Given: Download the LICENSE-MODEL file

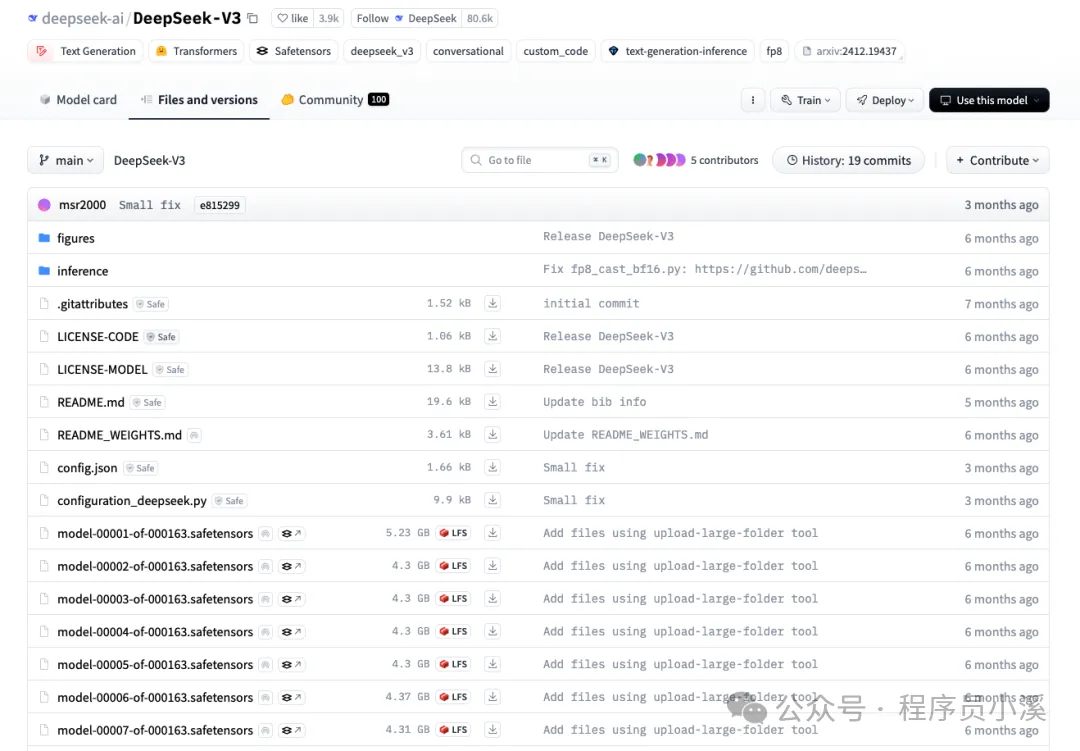Looking at the screenshot, I should tap(492, 369).
